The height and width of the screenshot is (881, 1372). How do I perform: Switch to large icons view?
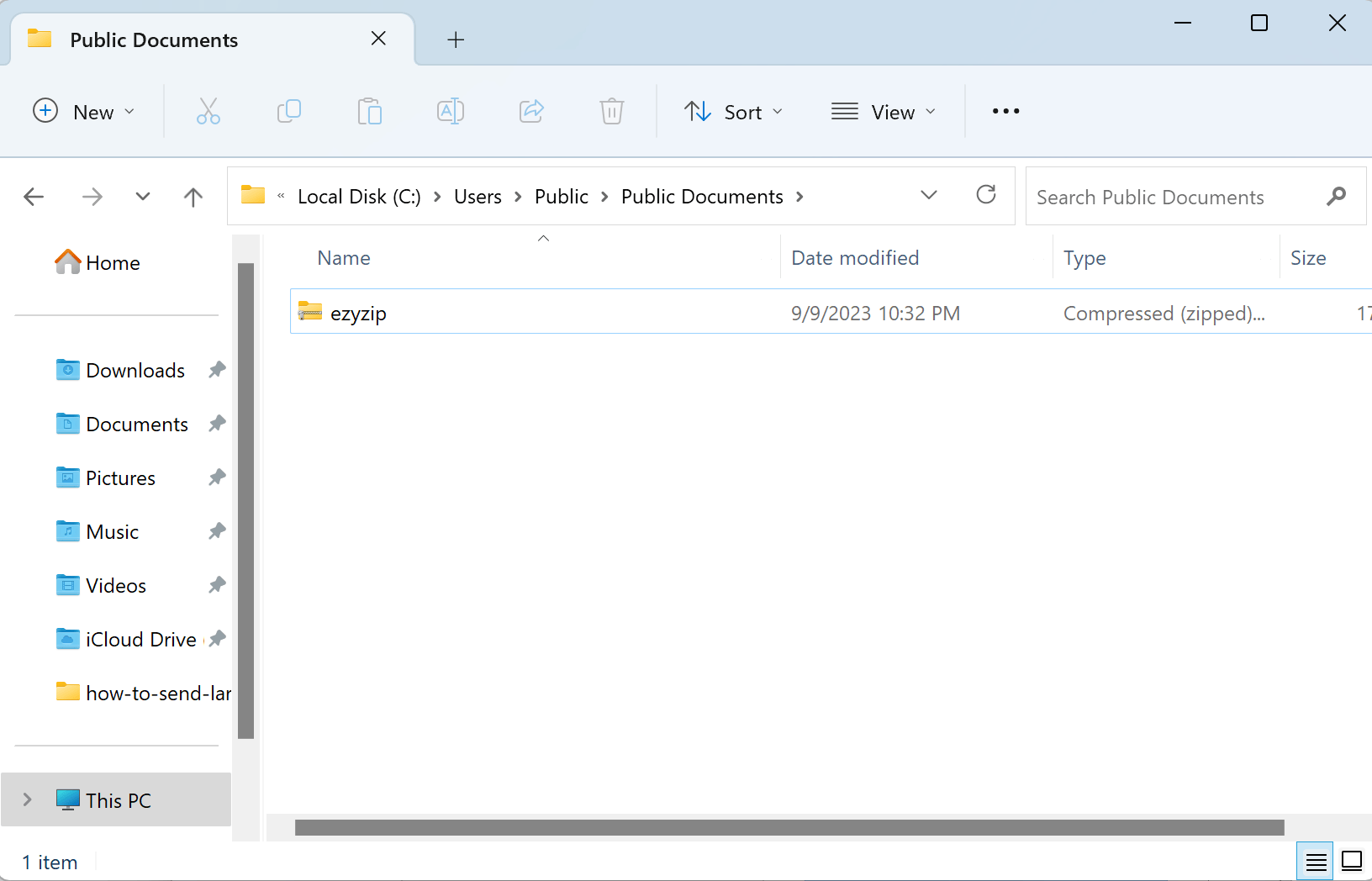coord(1352,861)
